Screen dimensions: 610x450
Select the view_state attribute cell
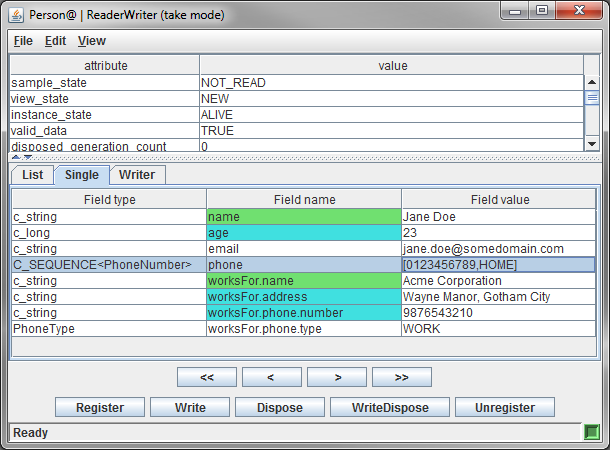click(105, 98)
